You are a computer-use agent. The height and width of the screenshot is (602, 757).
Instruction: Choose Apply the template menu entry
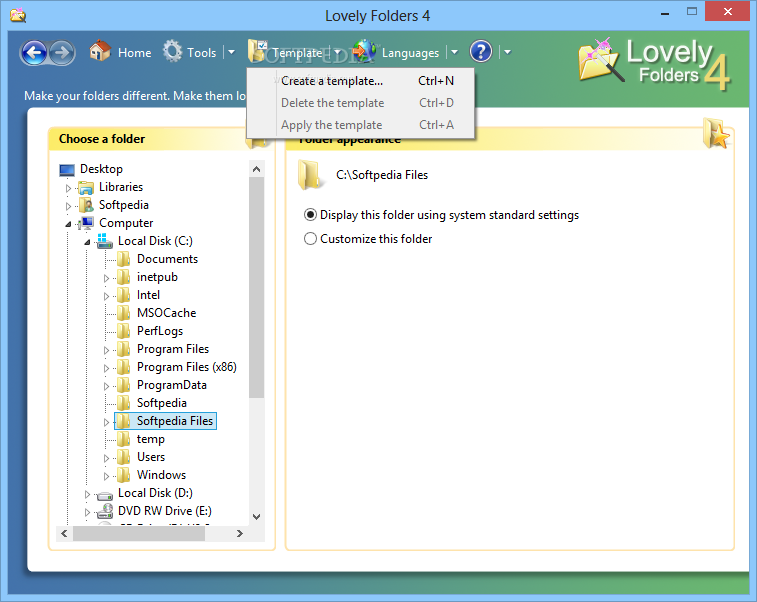coord(360,125)
